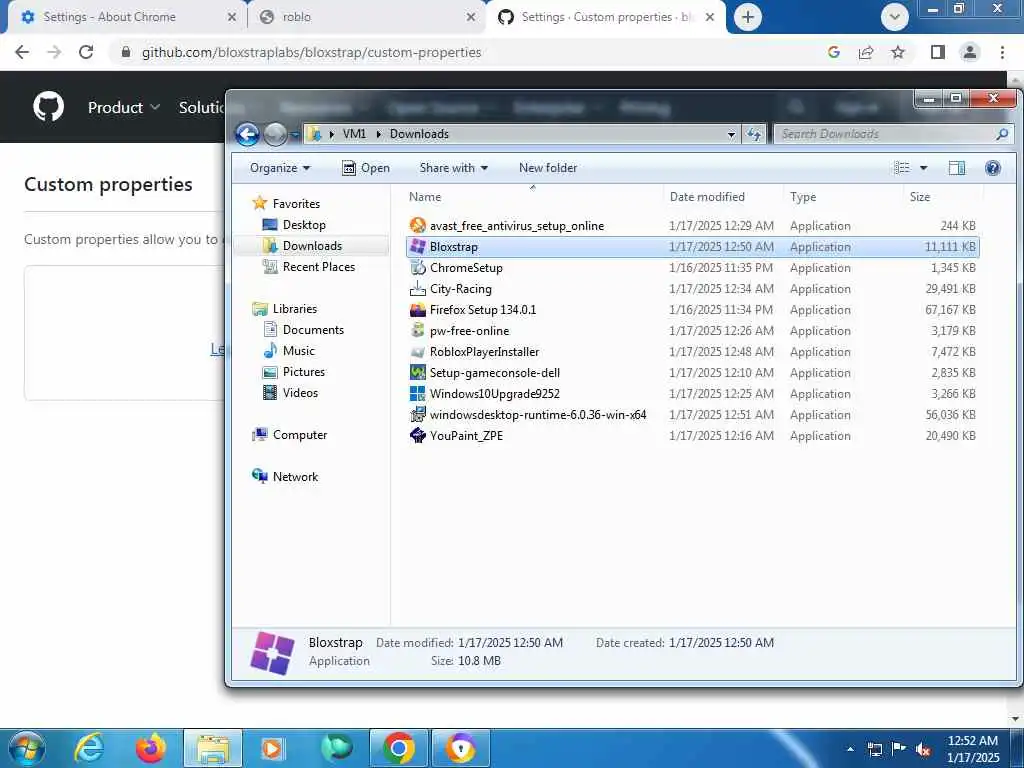
Task: Open Chrome side panel icon
Action: click(x=938, y=52)
